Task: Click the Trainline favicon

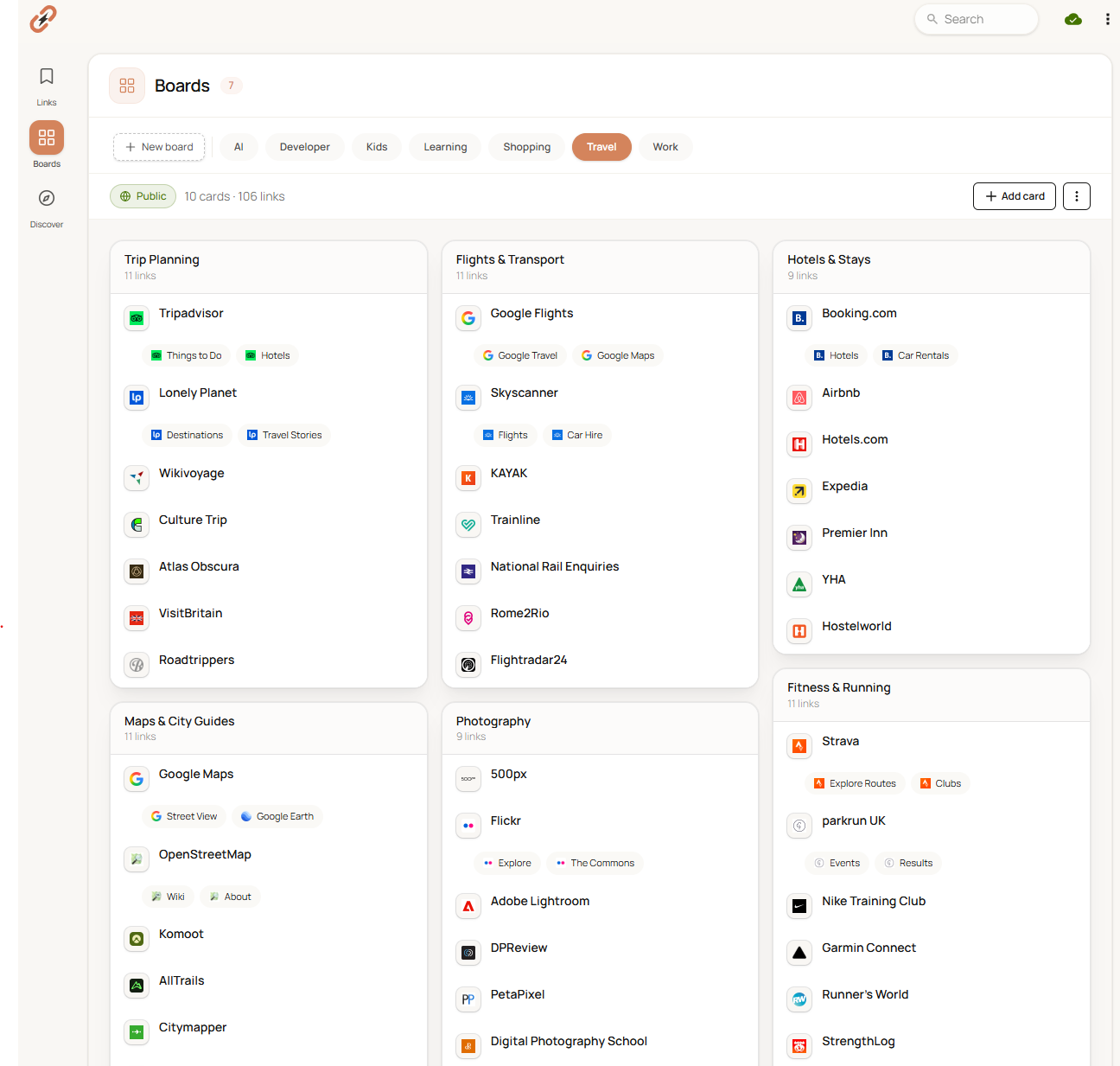Action: (468, 525)
